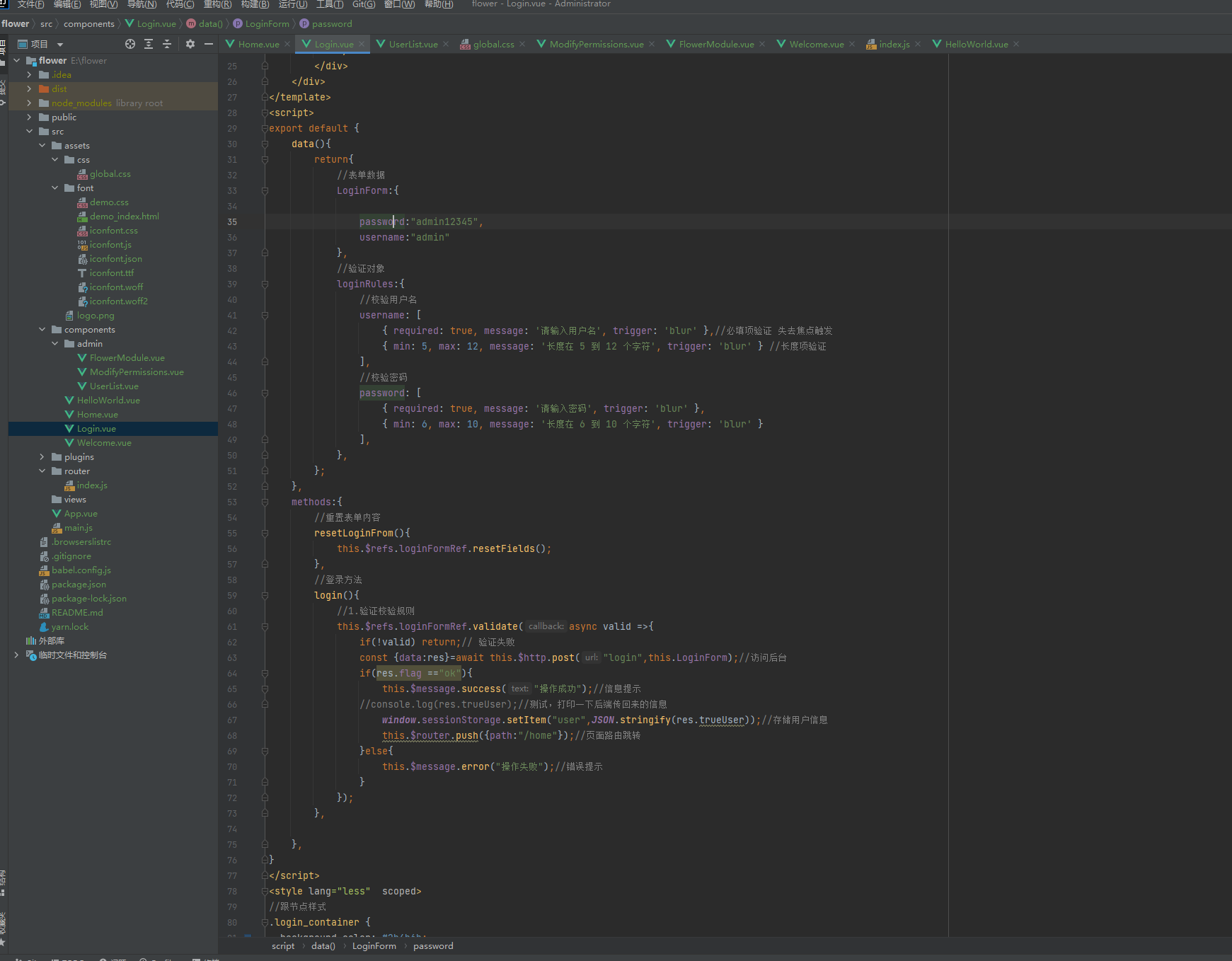Viewport: 1232px width, 961px height.
Task: Open the 代码(C) menu
Action: pos(180,4)
